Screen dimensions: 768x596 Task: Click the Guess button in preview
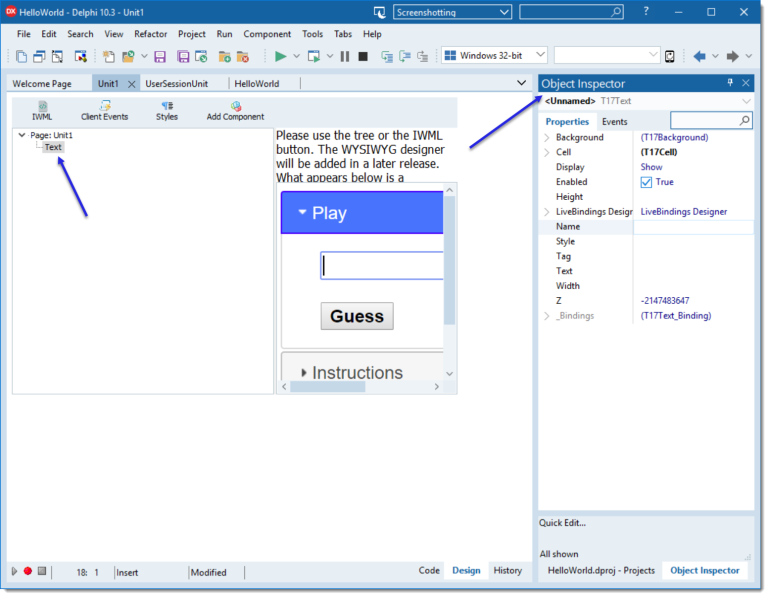(x=357, y=316)
